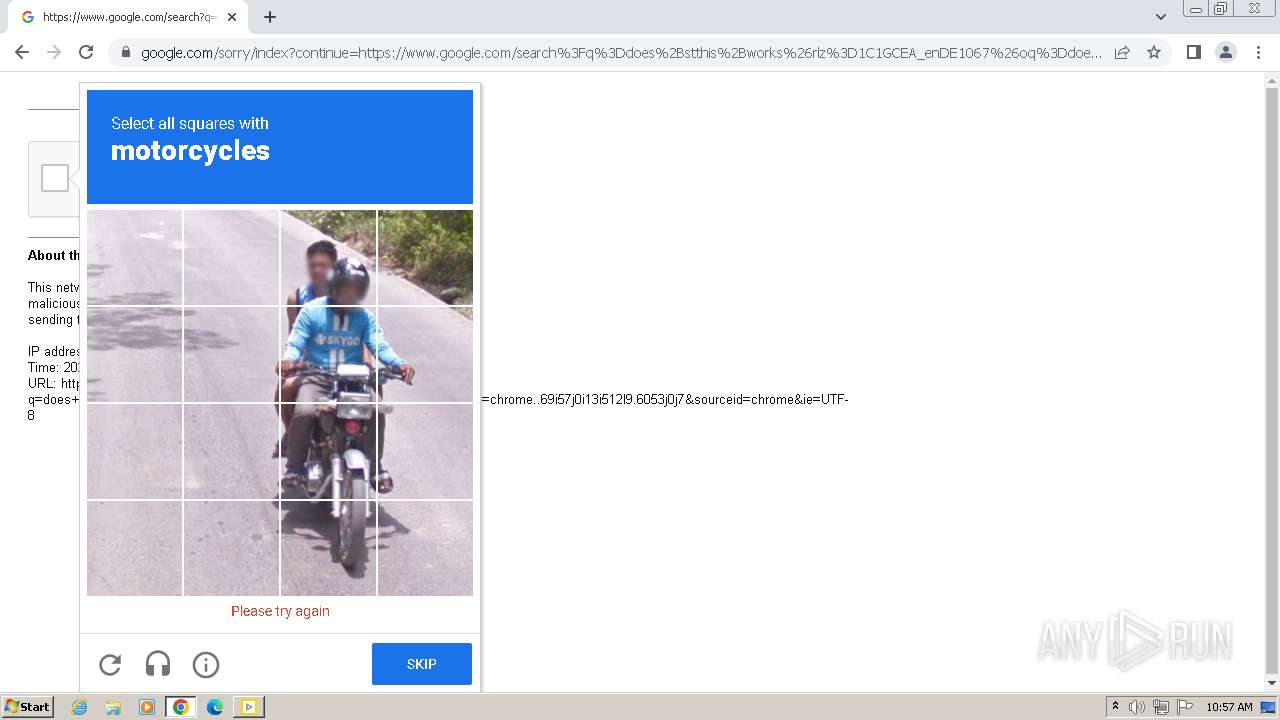The width and height of the screenshot is (1280, 720).
Task: View site information via the lock icon
Action: click(125, 53)
